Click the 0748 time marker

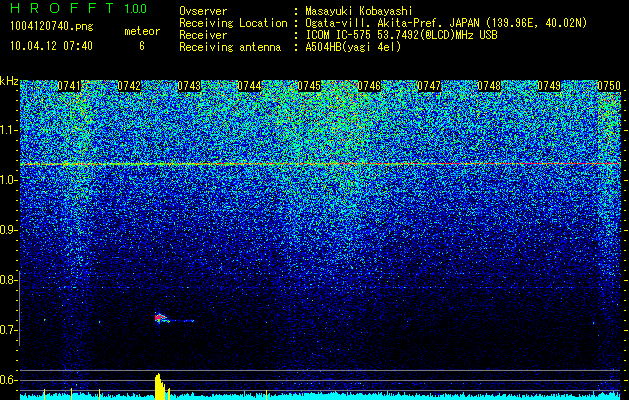tap(489, 86)
